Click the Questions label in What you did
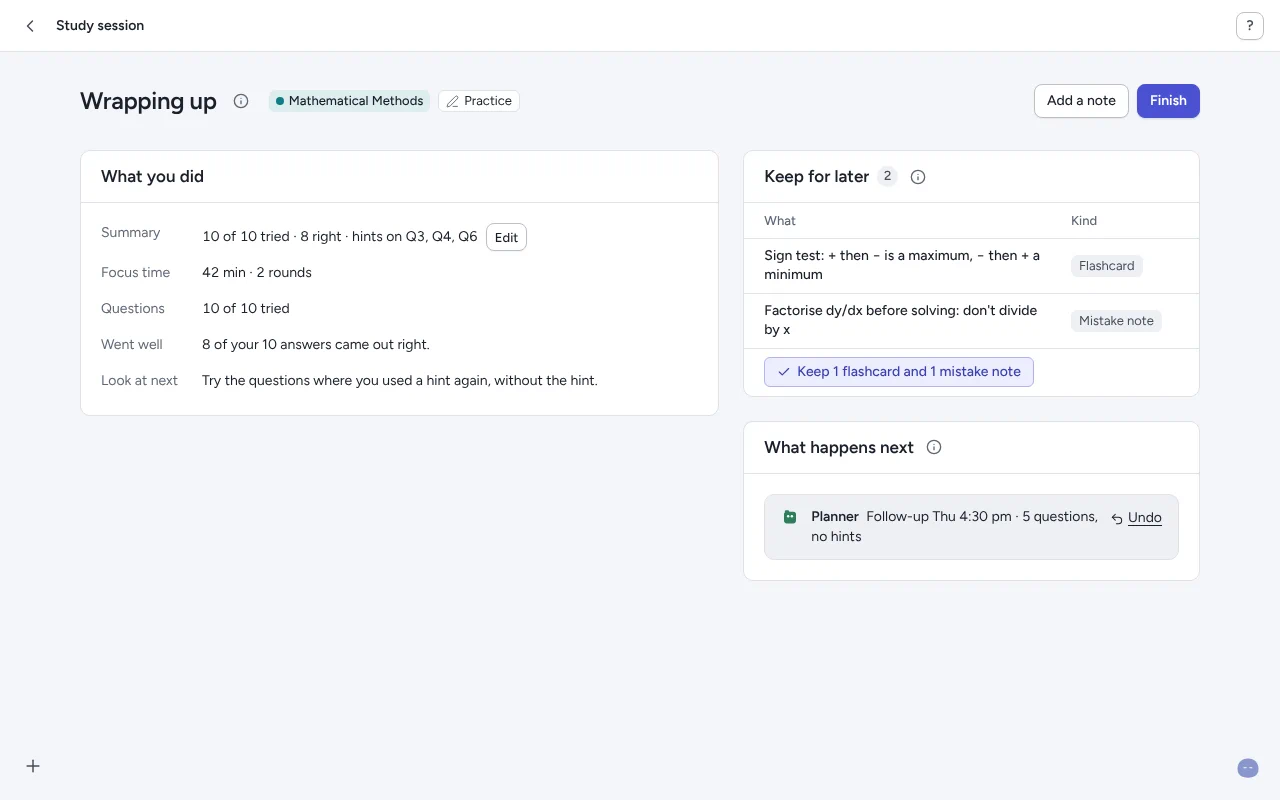Image resolution: width=1280 pixels, height=800 pixels. tap(133, 308)
